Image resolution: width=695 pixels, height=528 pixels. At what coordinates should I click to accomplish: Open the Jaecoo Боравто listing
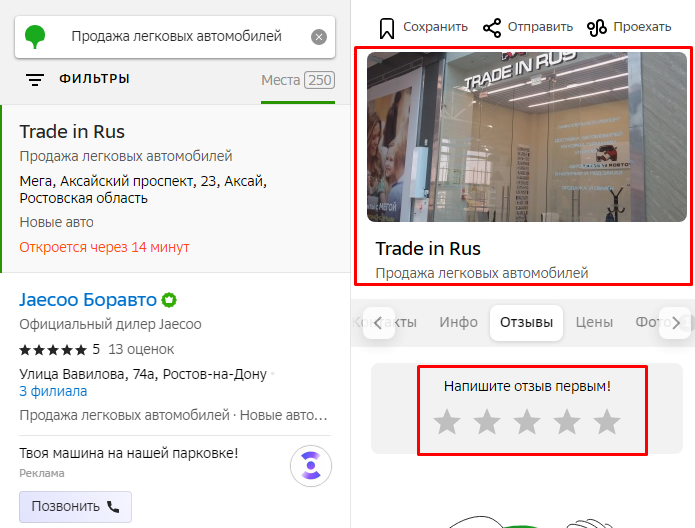point(88,300)
